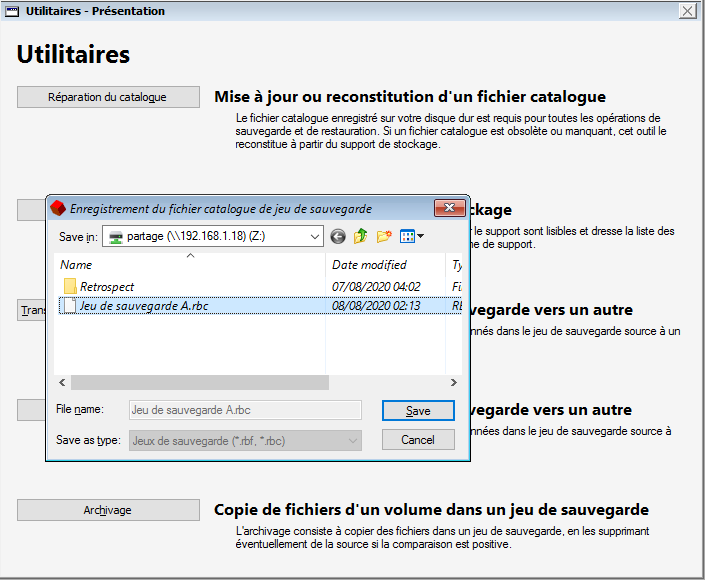Viewport: 705px width, 580px height.
Task: Expand the Save in location dropdown
Action: (314, 237)
